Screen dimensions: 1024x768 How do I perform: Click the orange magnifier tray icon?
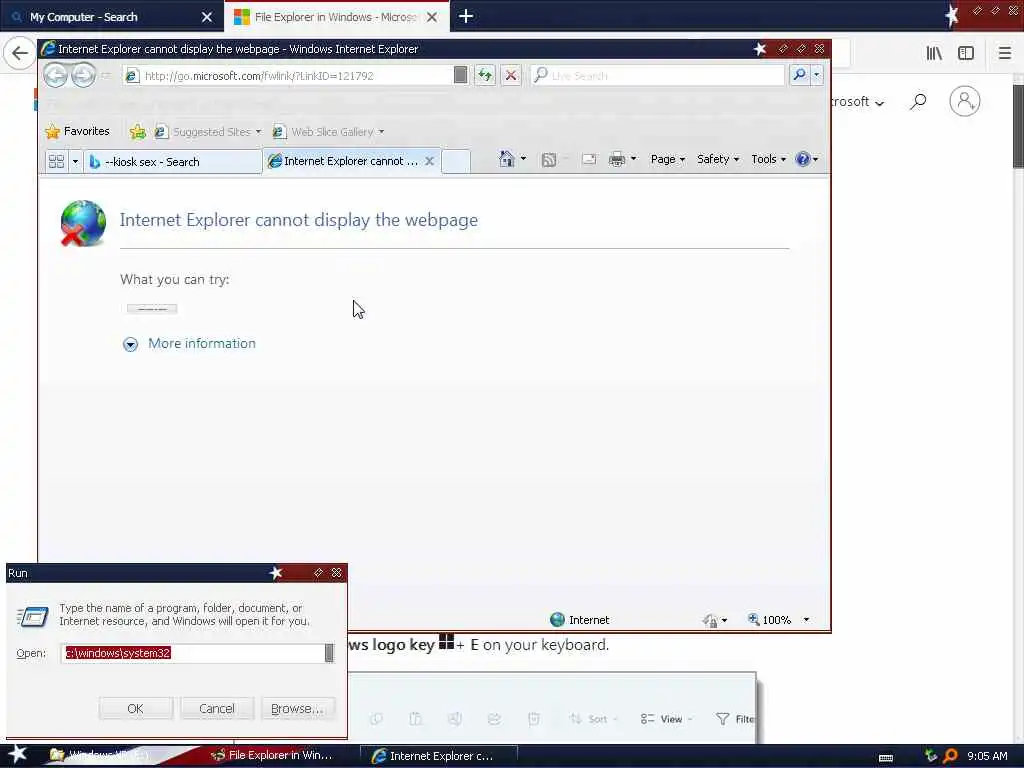click(x=950, y=756)
